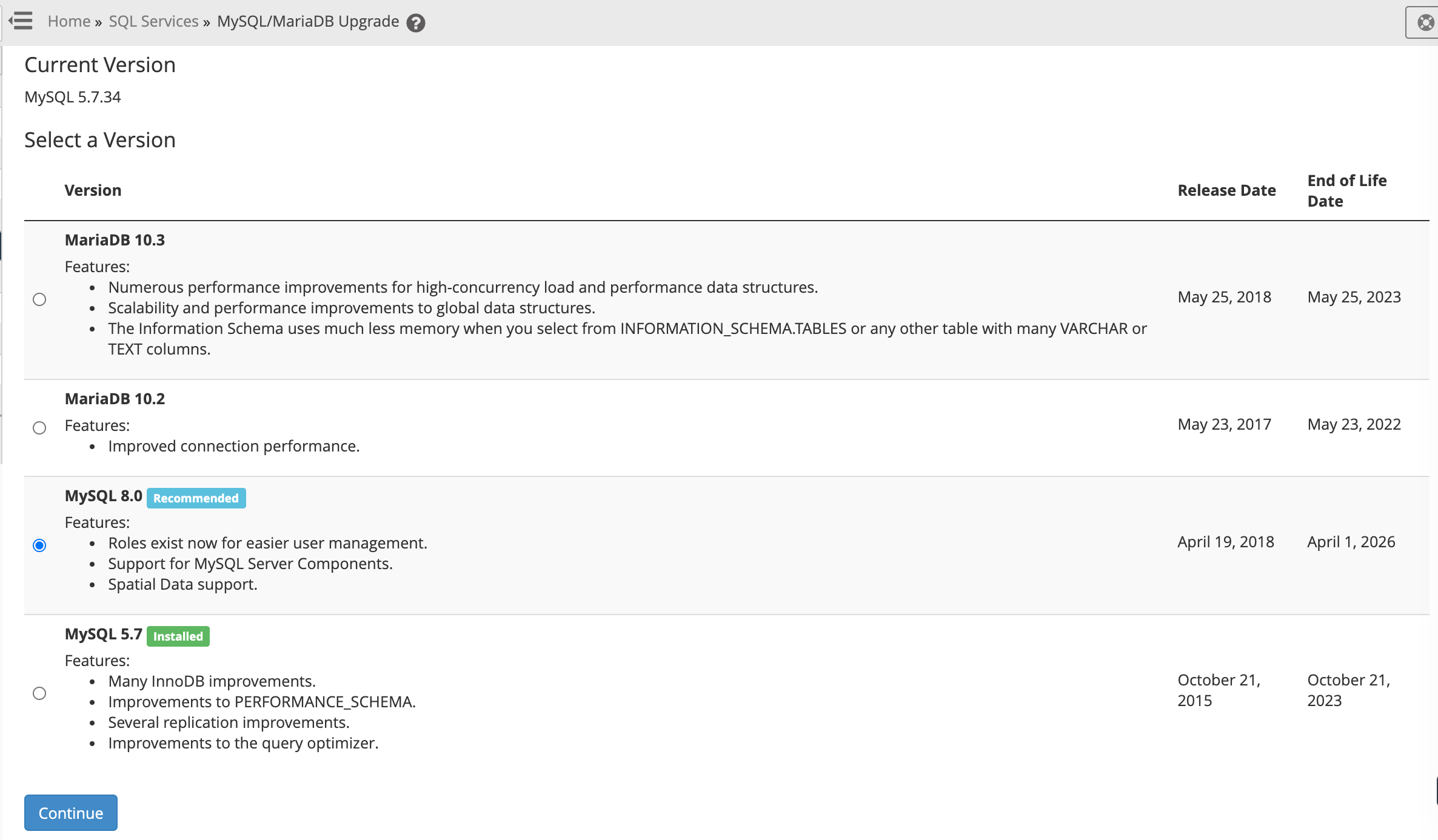Click the Release Date column header

coord(1226,190)
